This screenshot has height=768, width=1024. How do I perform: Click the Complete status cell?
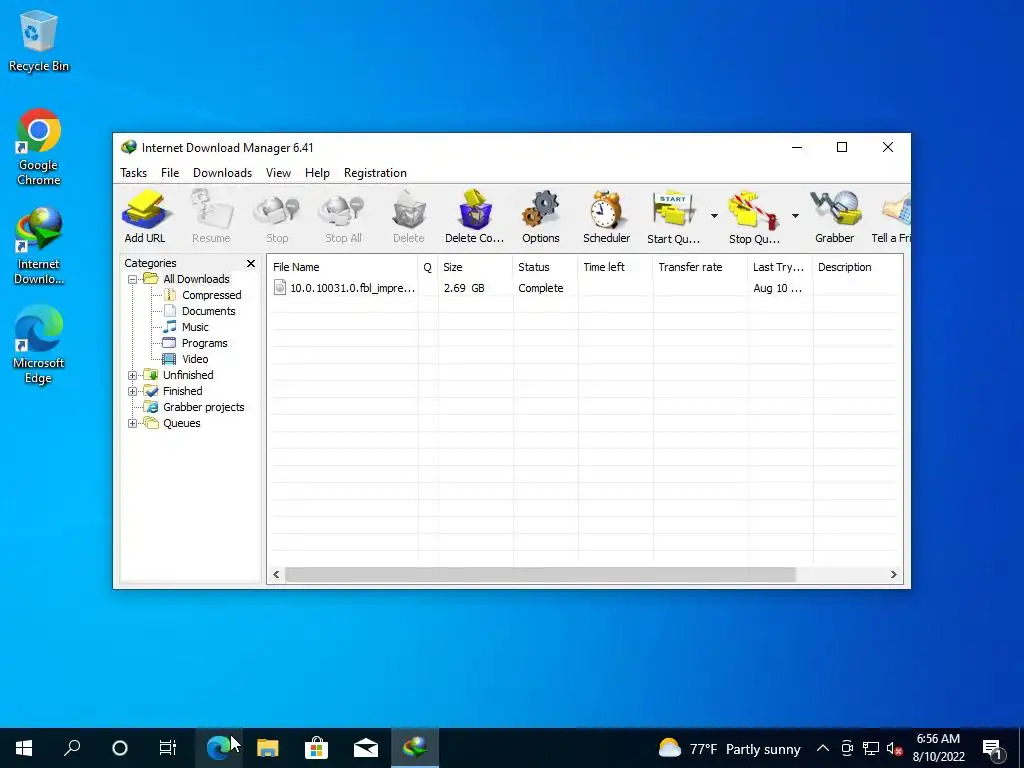[x=541, y=288]
